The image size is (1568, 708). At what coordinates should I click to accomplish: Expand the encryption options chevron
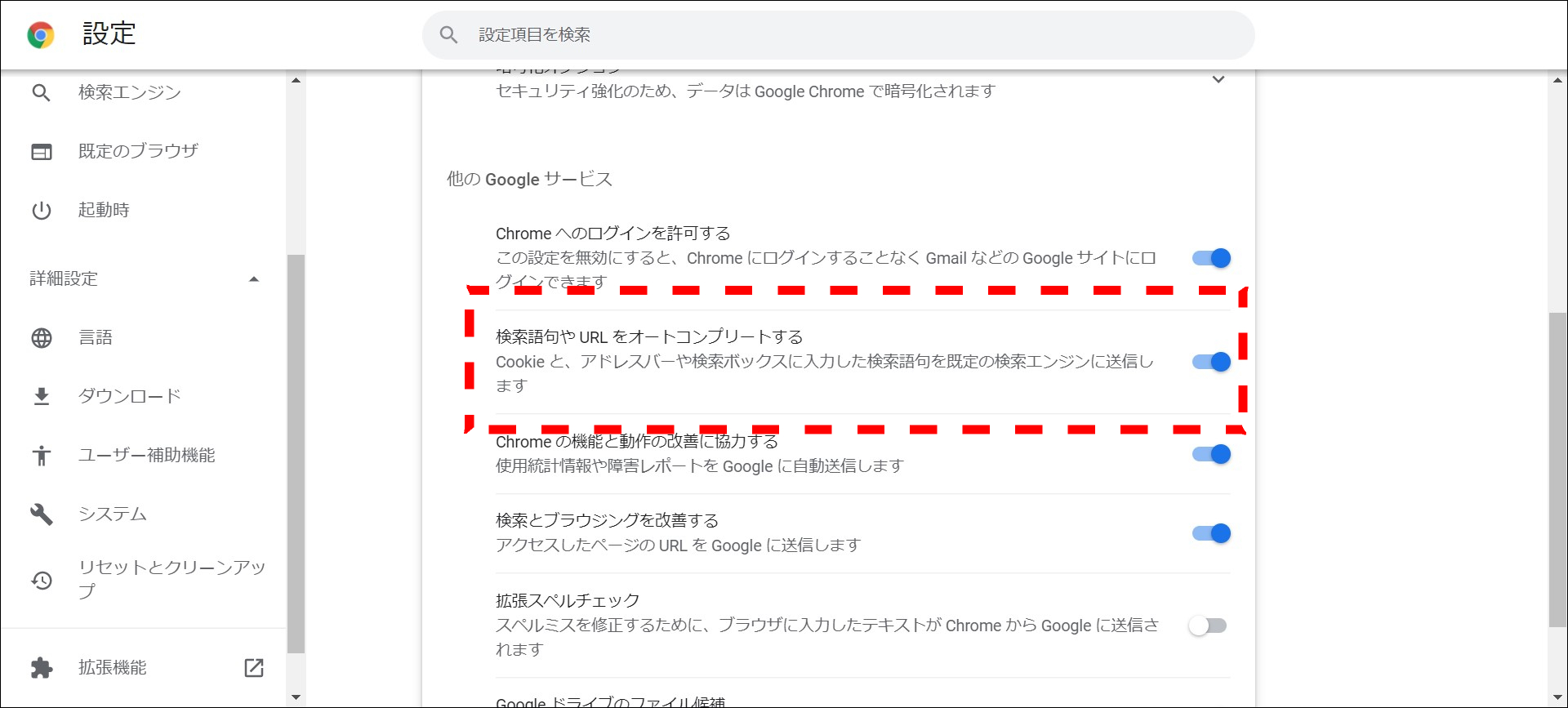(x=1218, y=79)
